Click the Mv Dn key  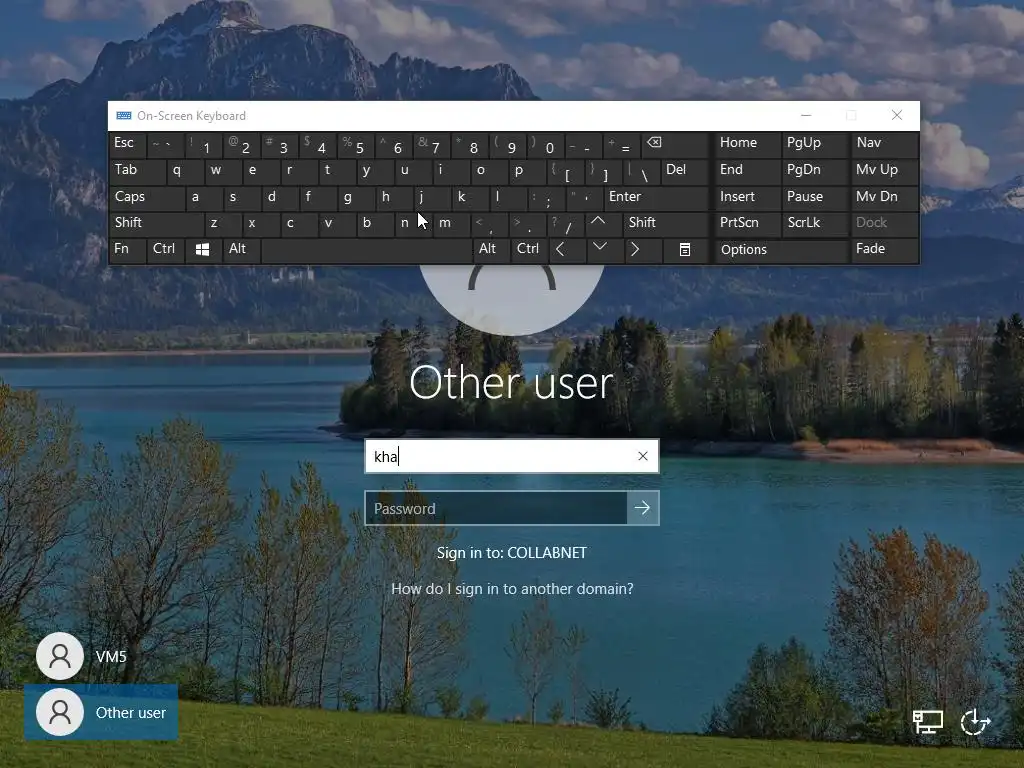click(886, 197)
